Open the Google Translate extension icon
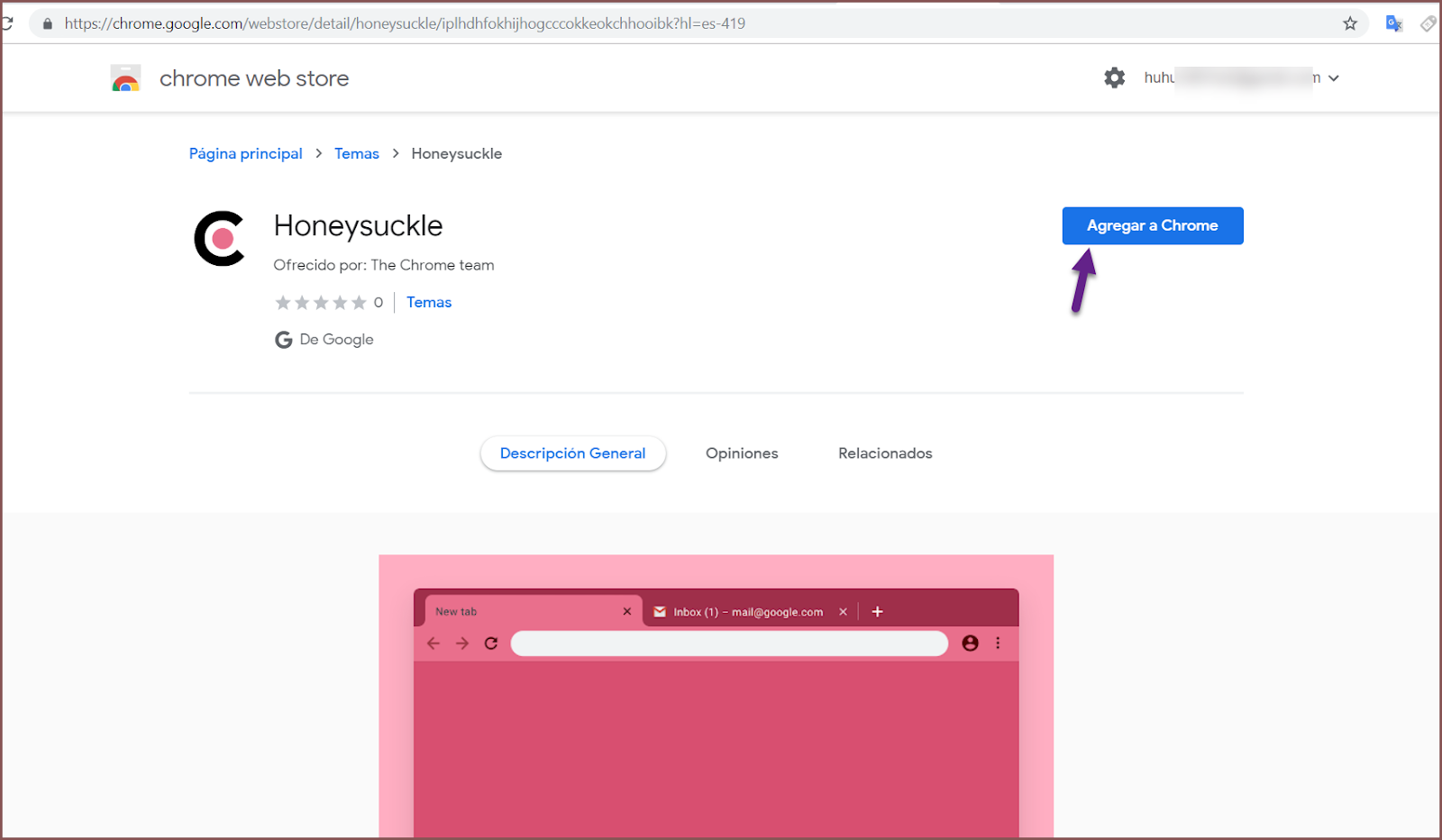The height and width of the screenshot is (840, 1442). click(1393, 23)
